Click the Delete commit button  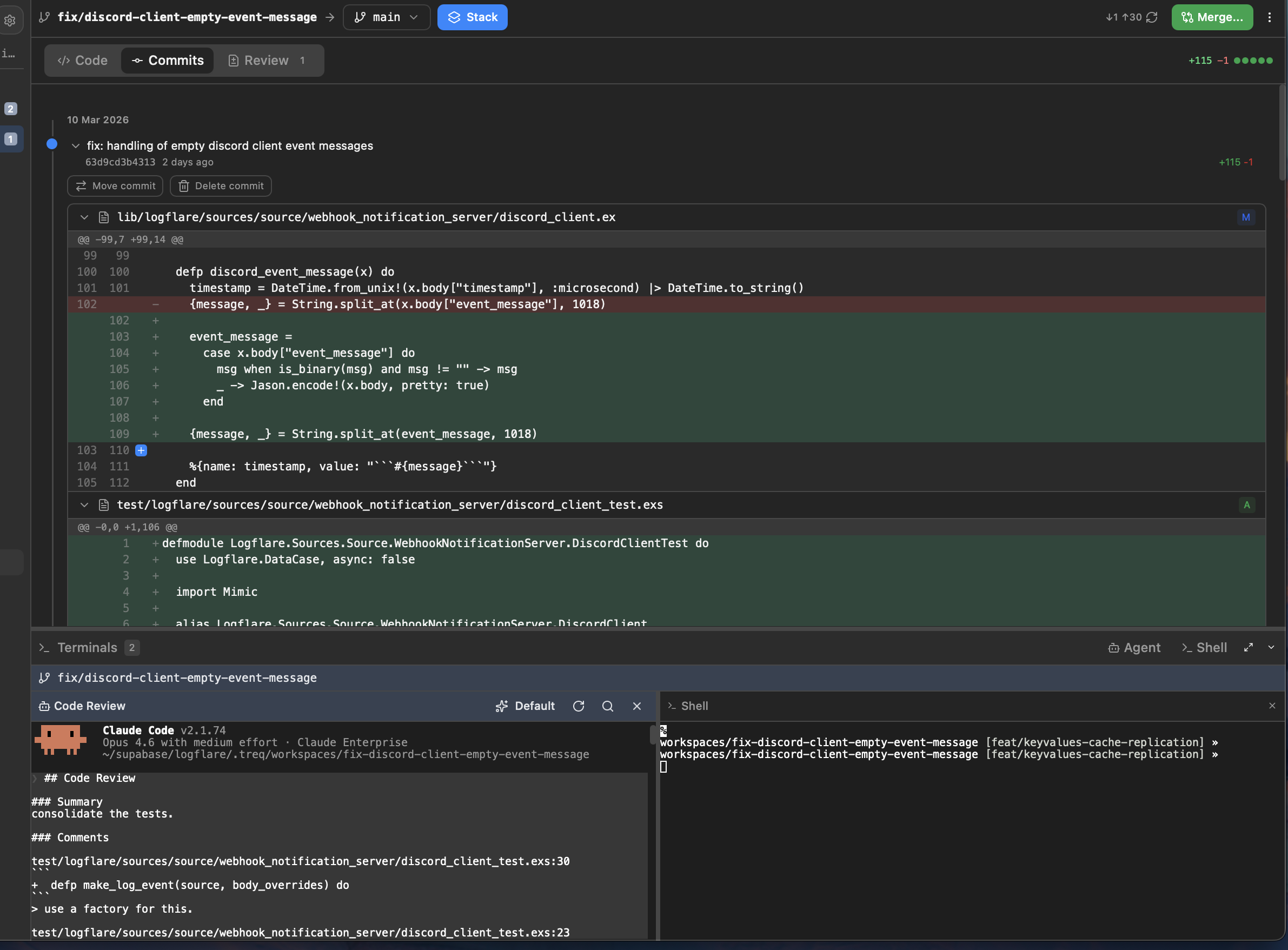221,186
